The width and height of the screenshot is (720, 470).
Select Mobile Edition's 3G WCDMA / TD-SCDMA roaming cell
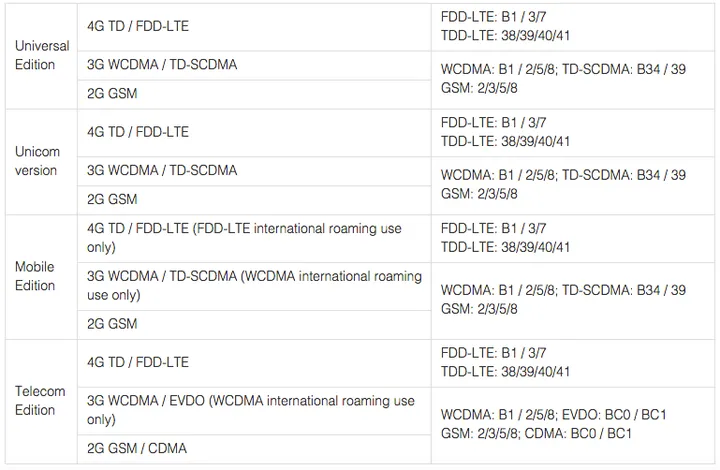(254, 286)
